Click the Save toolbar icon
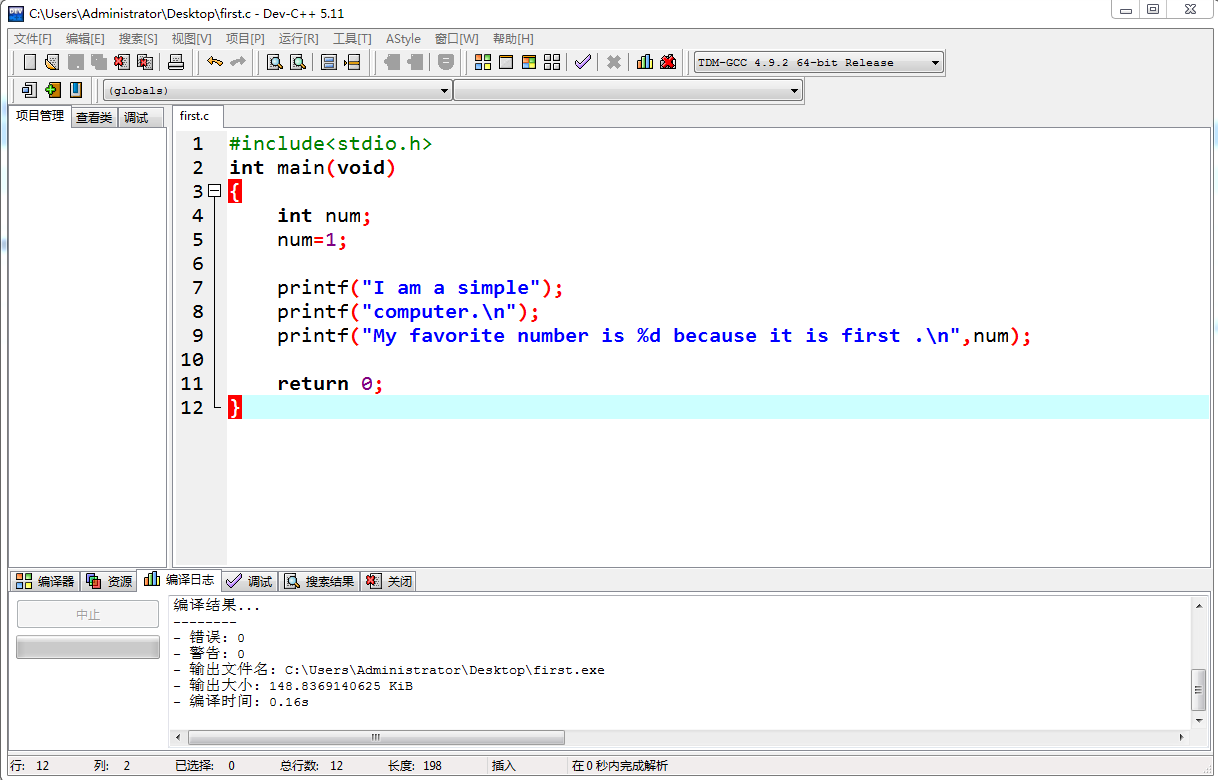 click(x=75, y=62)
